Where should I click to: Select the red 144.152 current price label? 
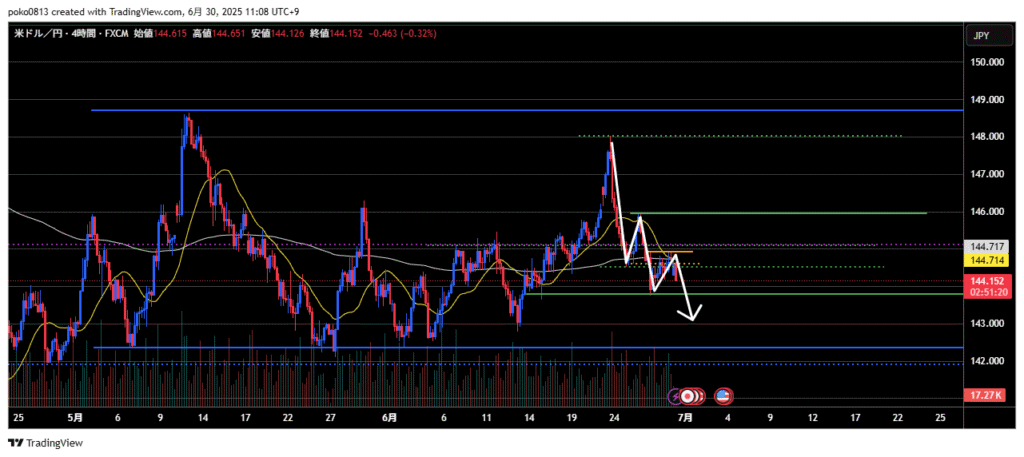click(x=986, y=281)
